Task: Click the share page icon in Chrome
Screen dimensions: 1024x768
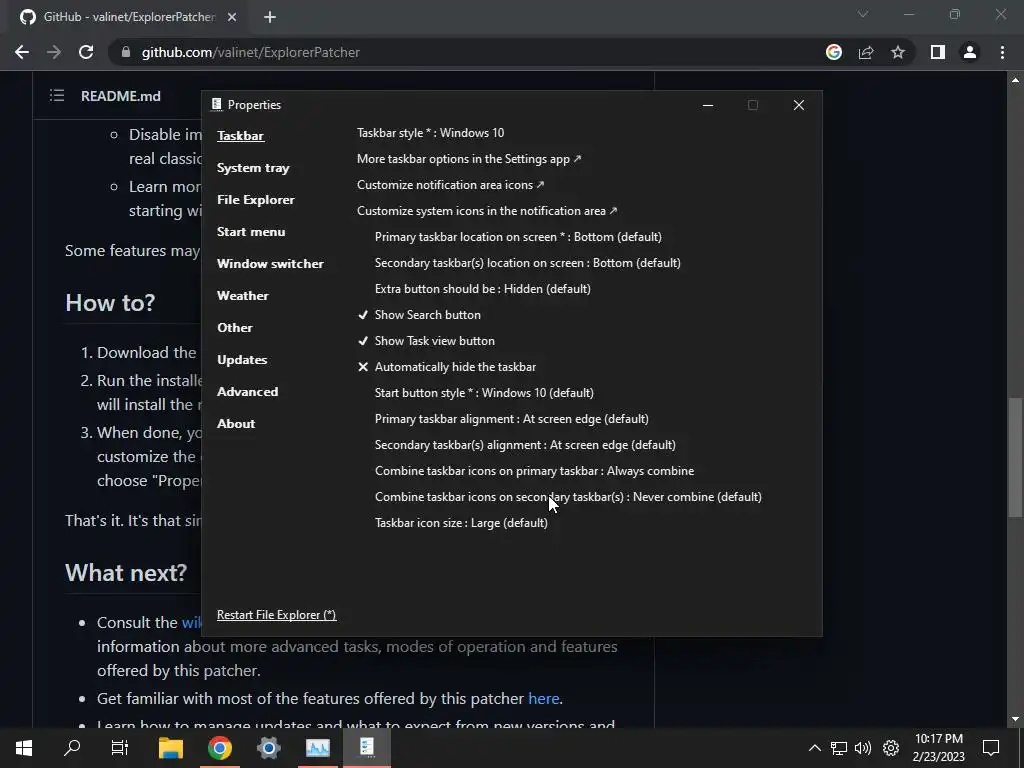Action: click(x=866, y=52)
